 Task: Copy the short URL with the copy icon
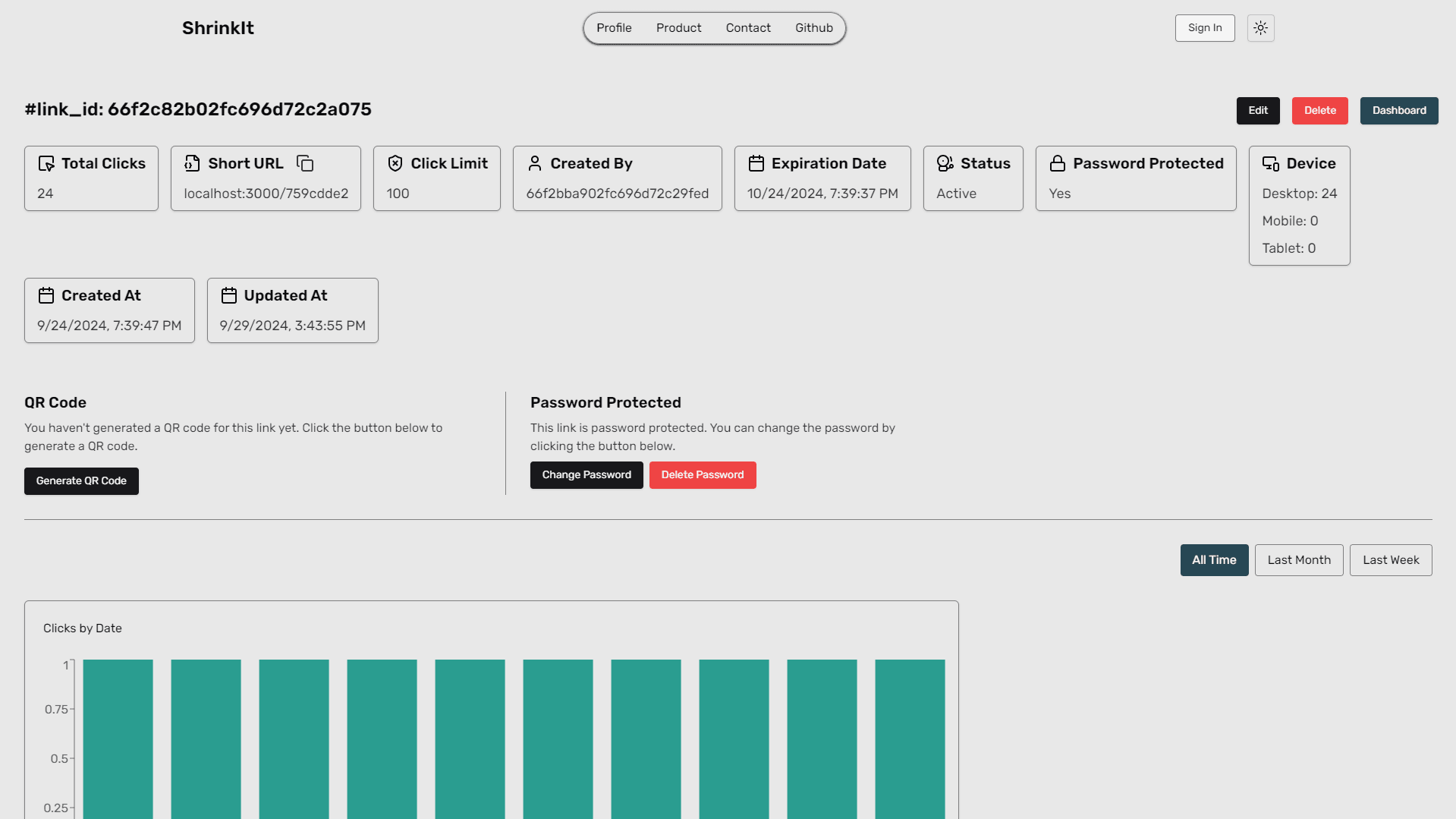305,163
